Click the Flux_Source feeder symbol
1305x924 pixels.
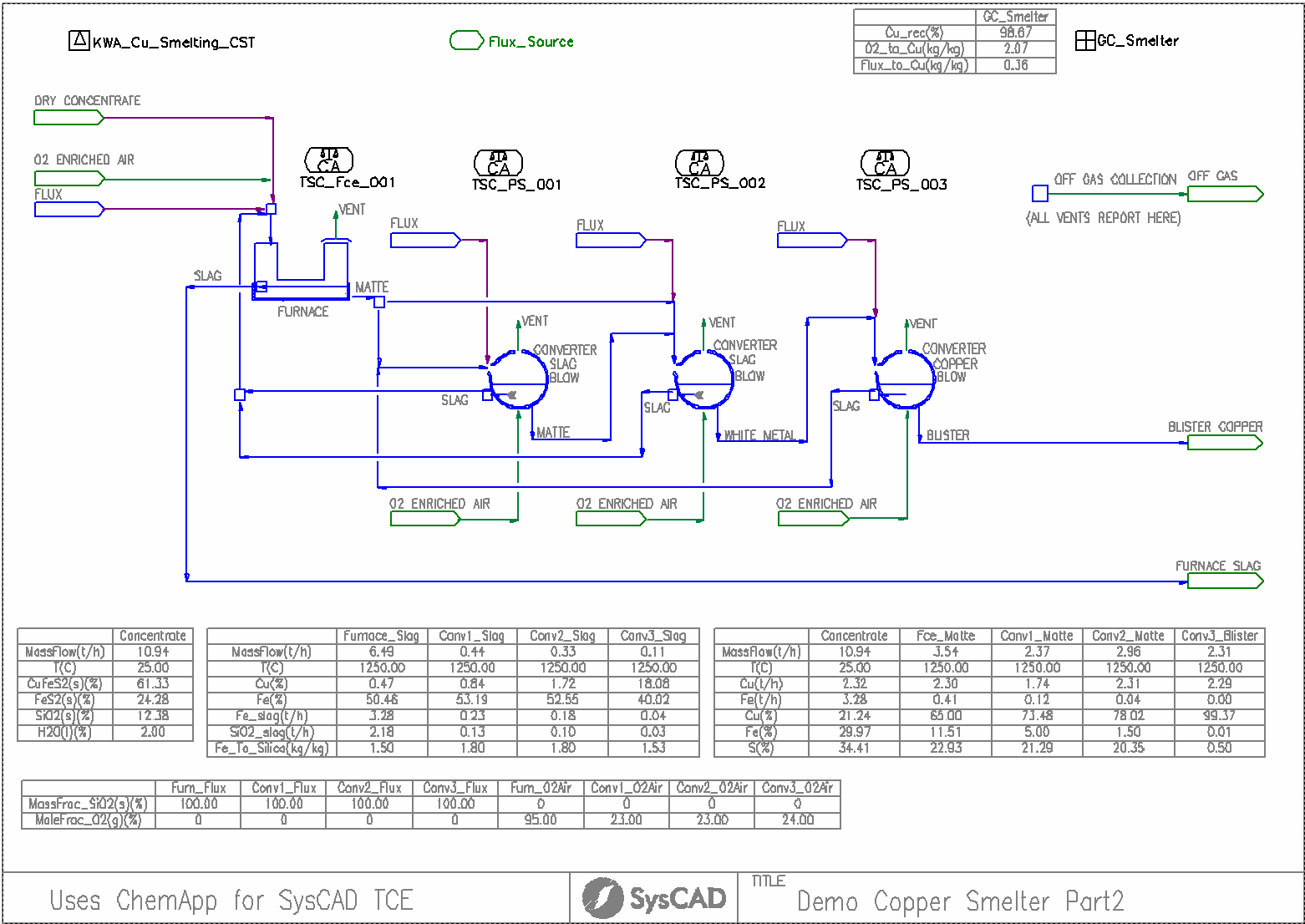(x=466, y=40)
